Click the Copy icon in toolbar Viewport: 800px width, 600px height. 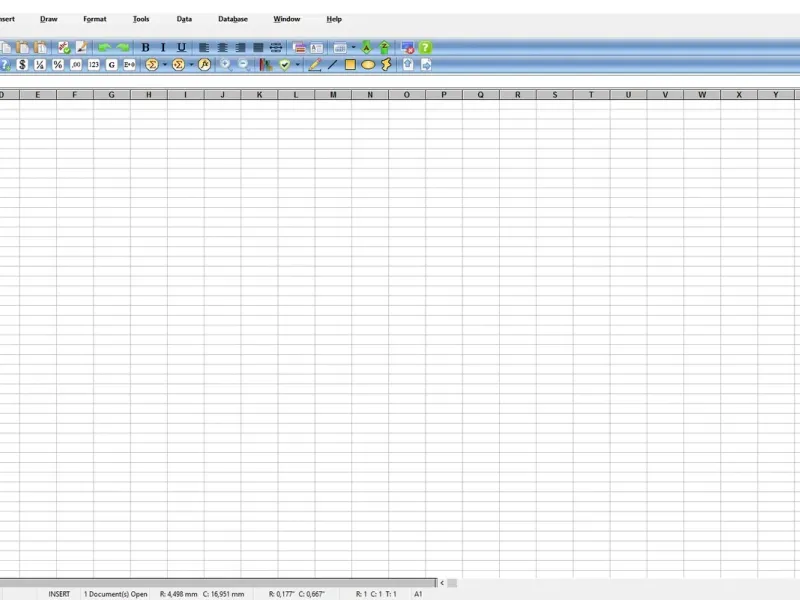coord(6,47)
